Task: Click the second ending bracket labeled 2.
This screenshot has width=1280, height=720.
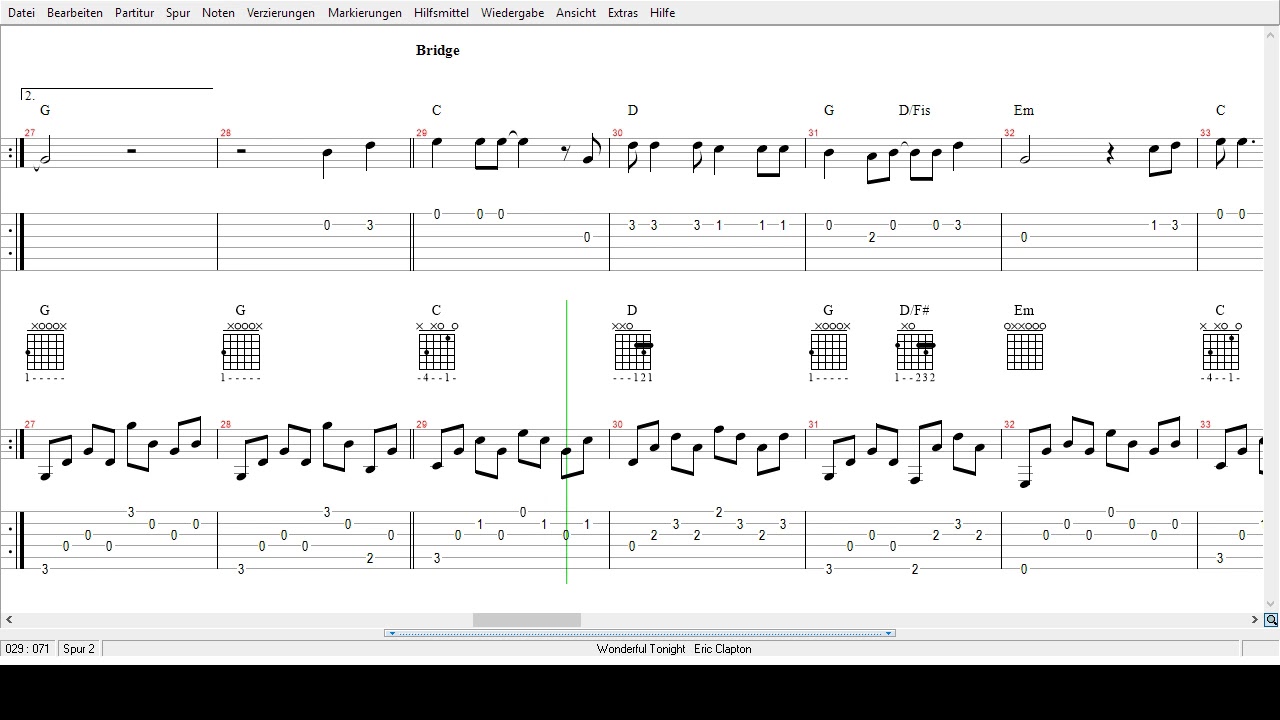Action: [x=116, y=94]
